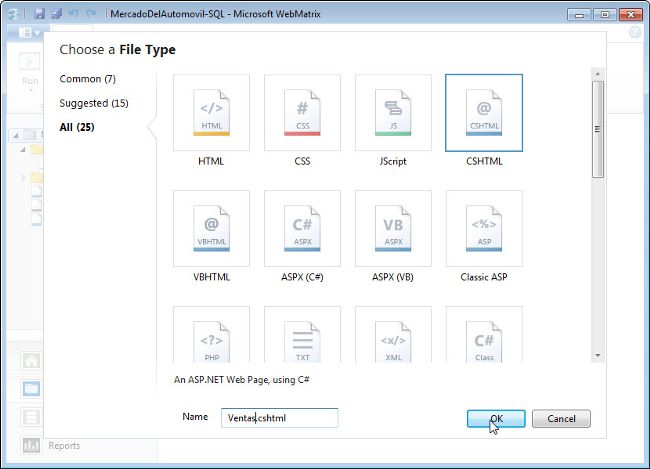Screen dimensions: 650x469
Task: Click the Name field with Ventas.cshtml
Action: (x=280, y=418)
